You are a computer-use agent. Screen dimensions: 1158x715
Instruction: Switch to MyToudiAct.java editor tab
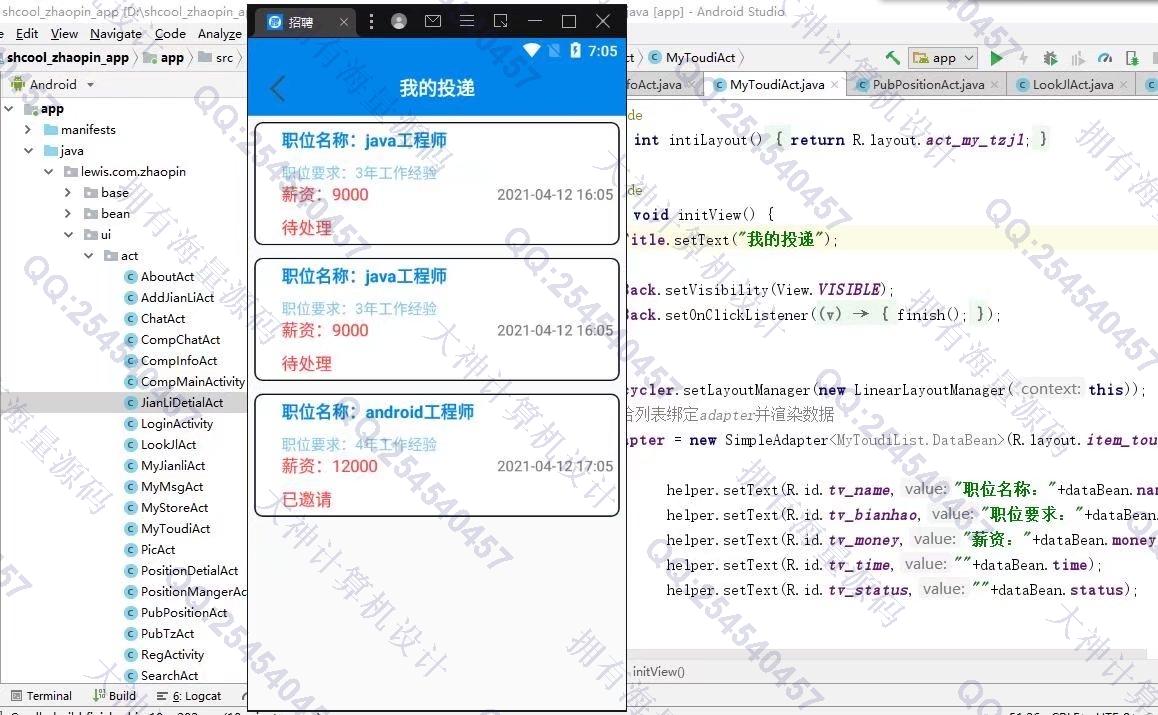[x=776, y=84]
